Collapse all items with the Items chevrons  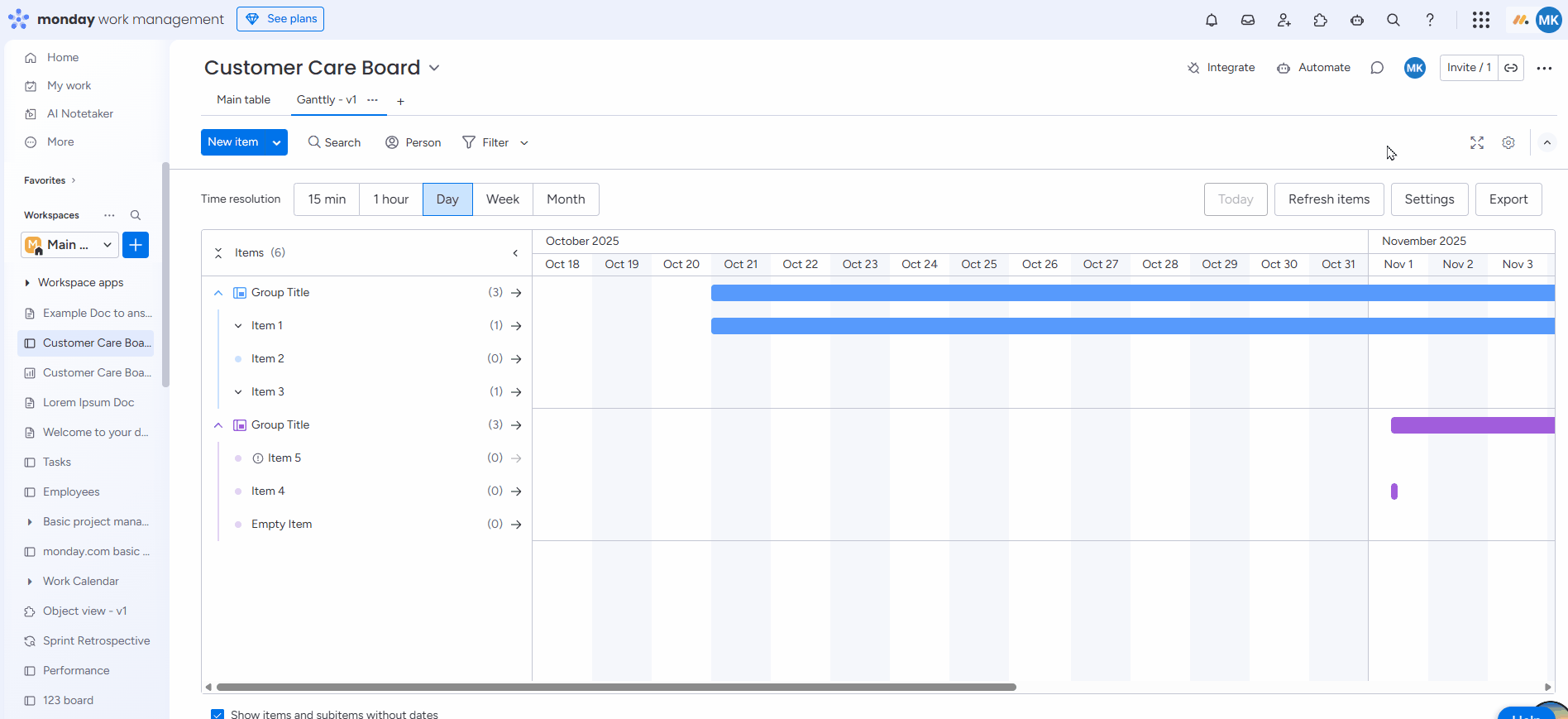pyautogui.click(x=218, y=253)
